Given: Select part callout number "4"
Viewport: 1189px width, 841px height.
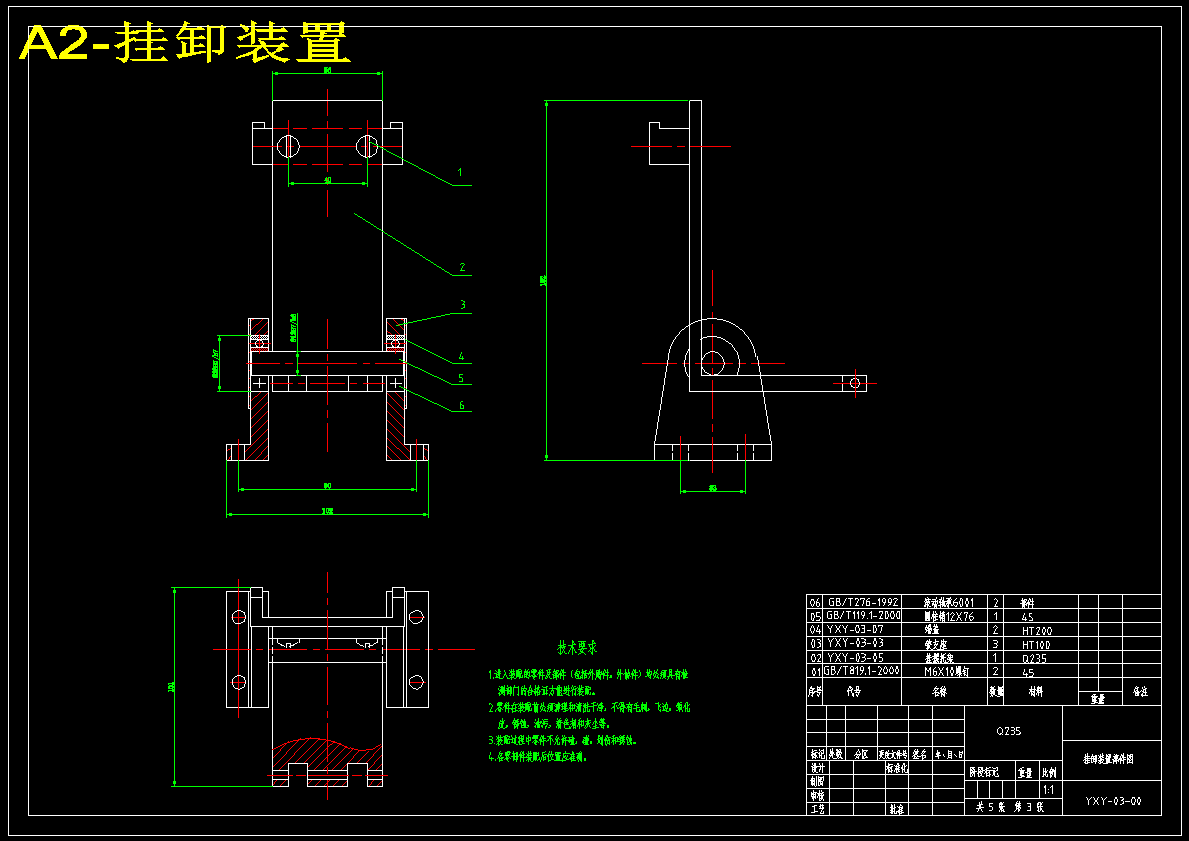Looking at the screenshot, I should (461, 356).
